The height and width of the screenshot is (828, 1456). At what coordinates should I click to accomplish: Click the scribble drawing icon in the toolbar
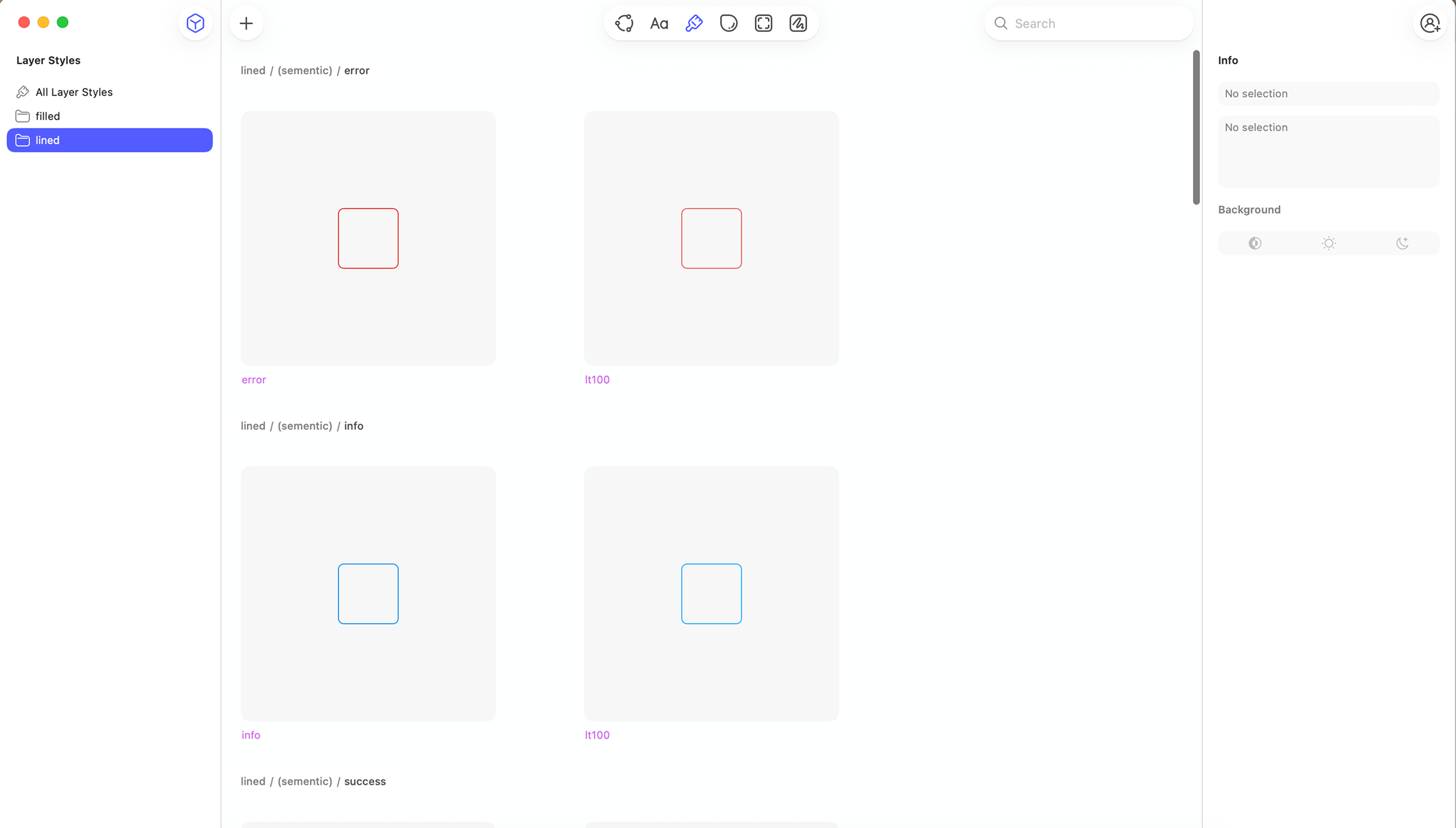pyautogui.click(x=798, y=23)
